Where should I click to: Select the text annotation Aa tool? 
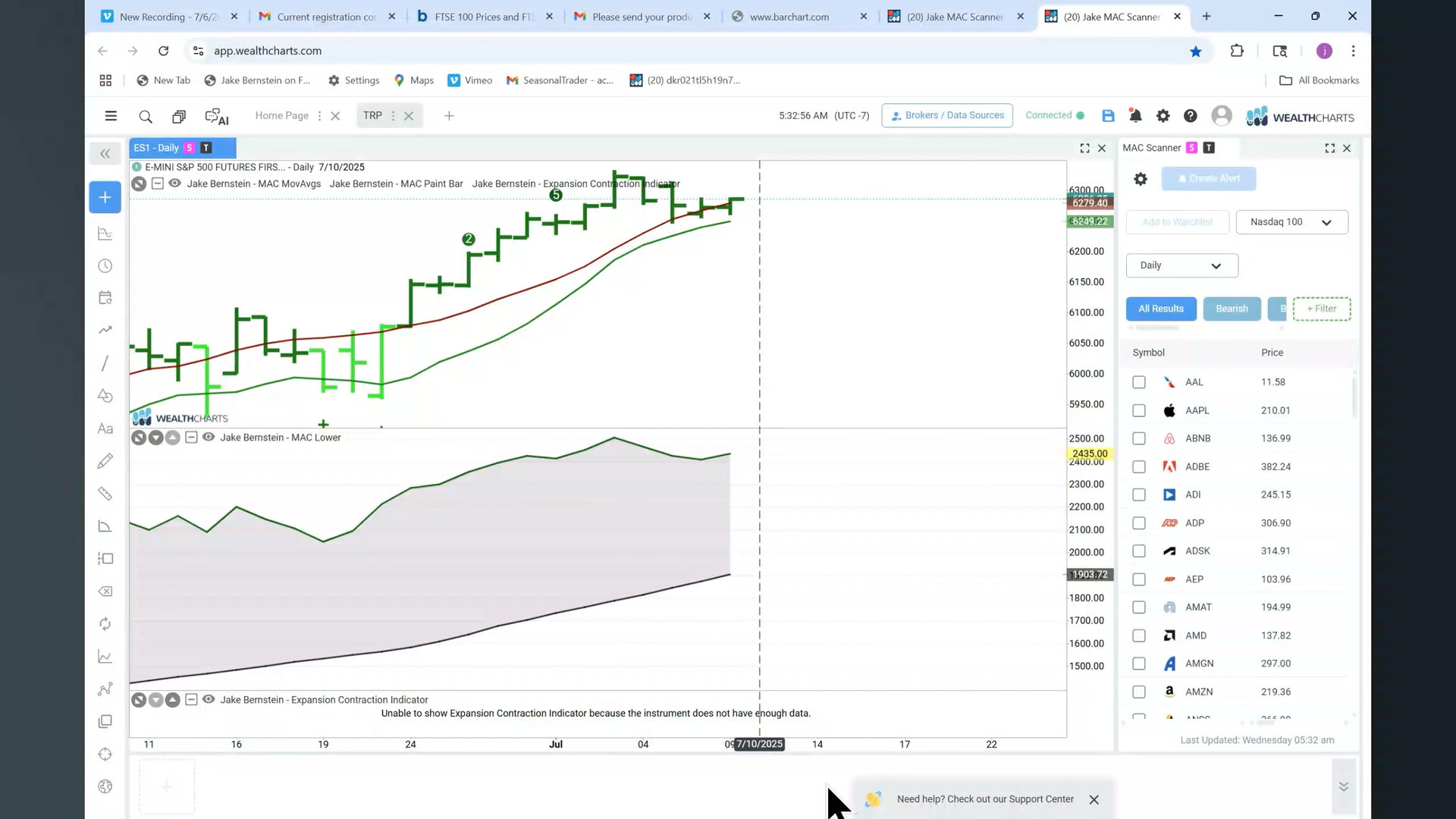(105, 428)
